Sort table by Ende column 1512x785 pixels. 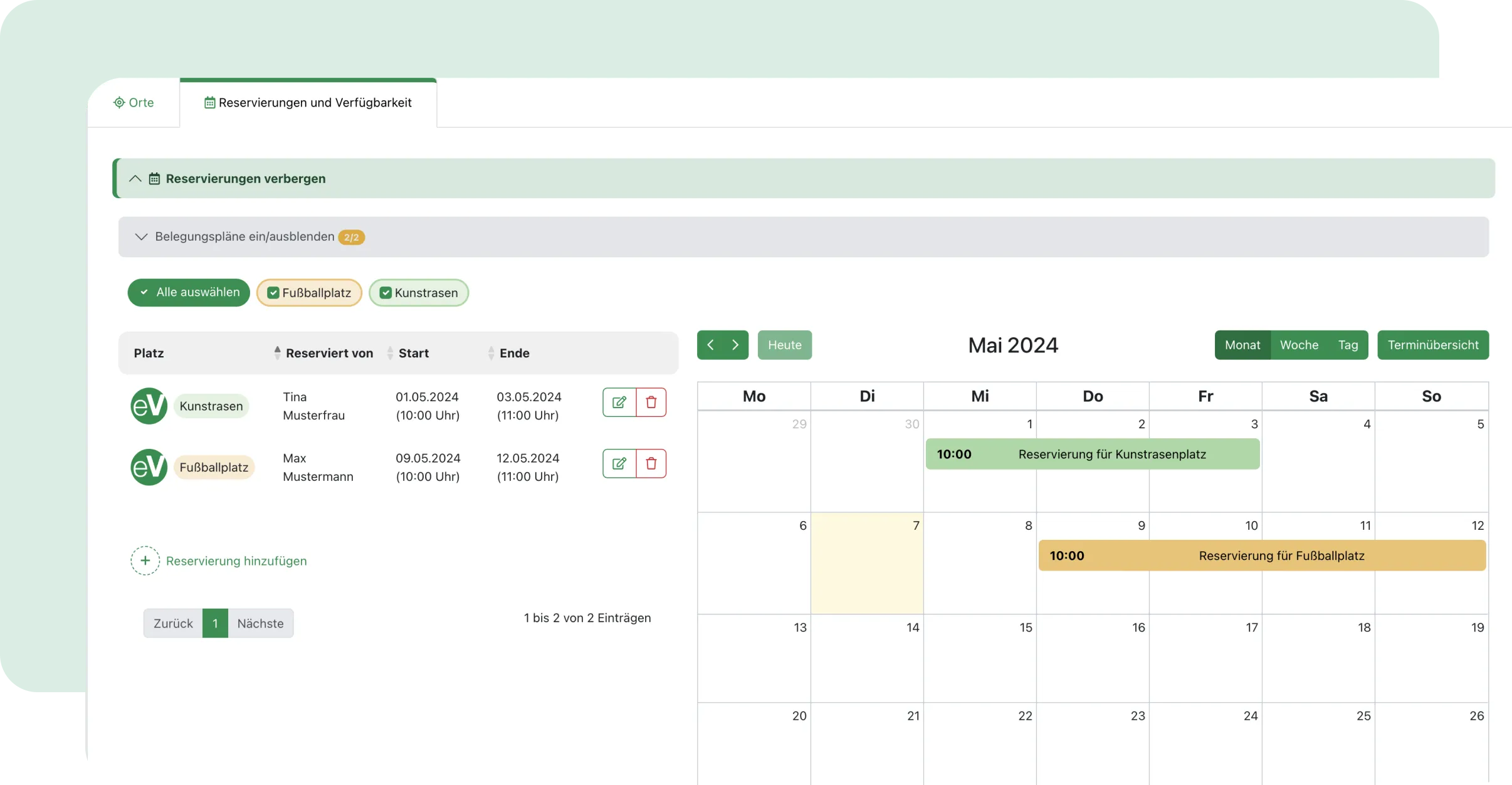click(514, 353)
